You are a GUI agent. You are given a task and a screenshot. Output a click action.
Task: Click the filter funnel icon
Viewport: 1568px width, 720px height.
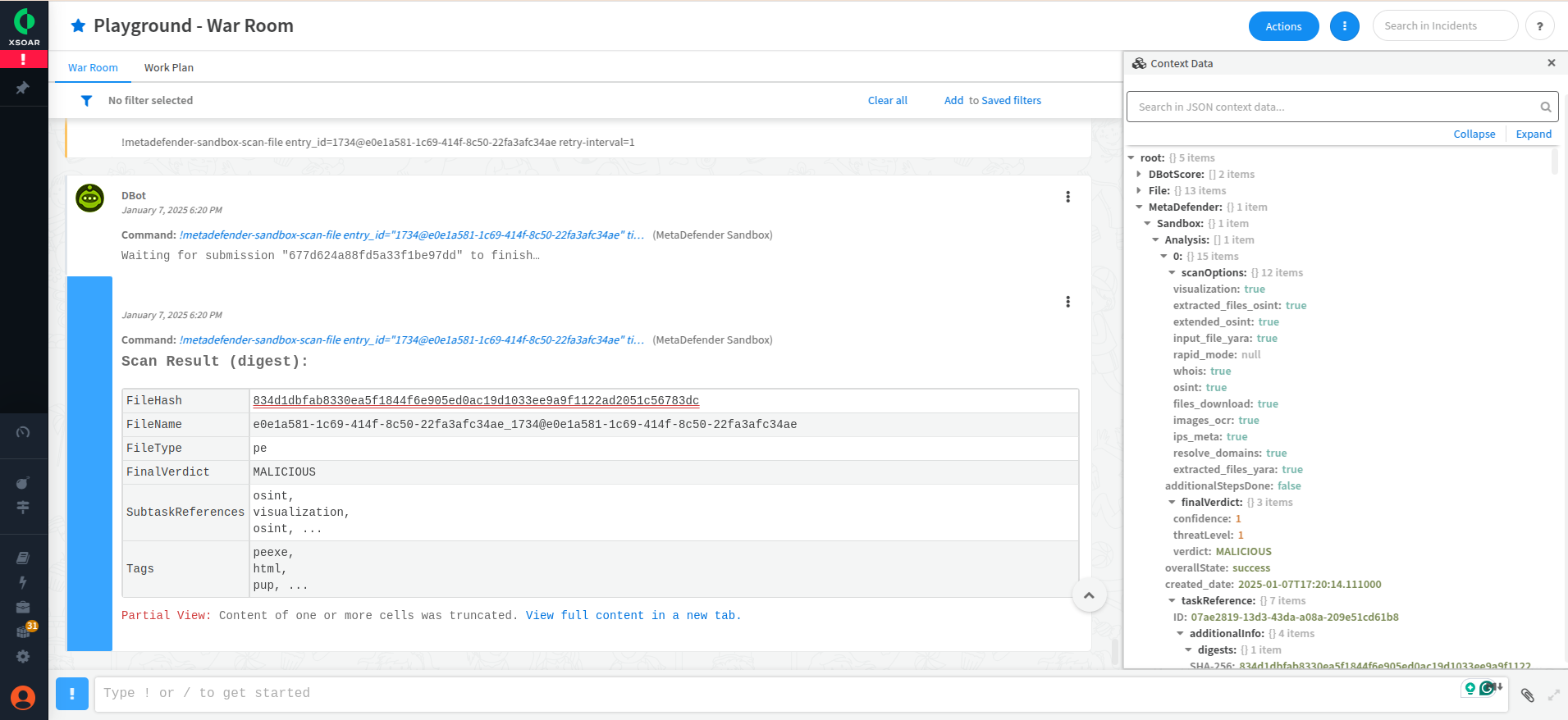click(x=86, y=101)
